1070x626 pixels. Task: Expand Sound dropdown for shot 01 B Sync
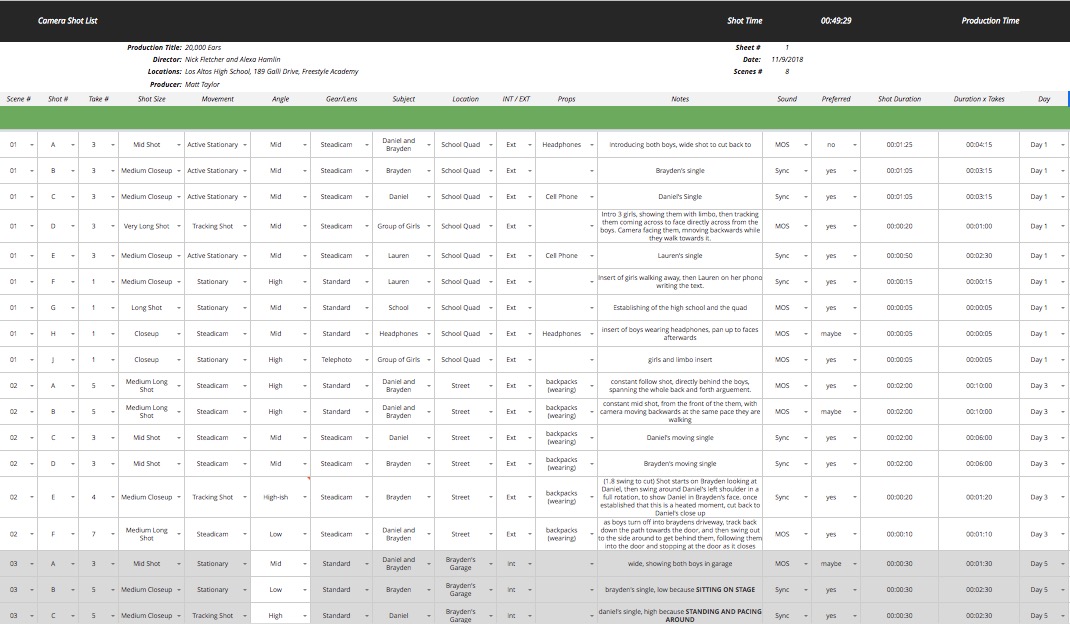click(805, 171)
